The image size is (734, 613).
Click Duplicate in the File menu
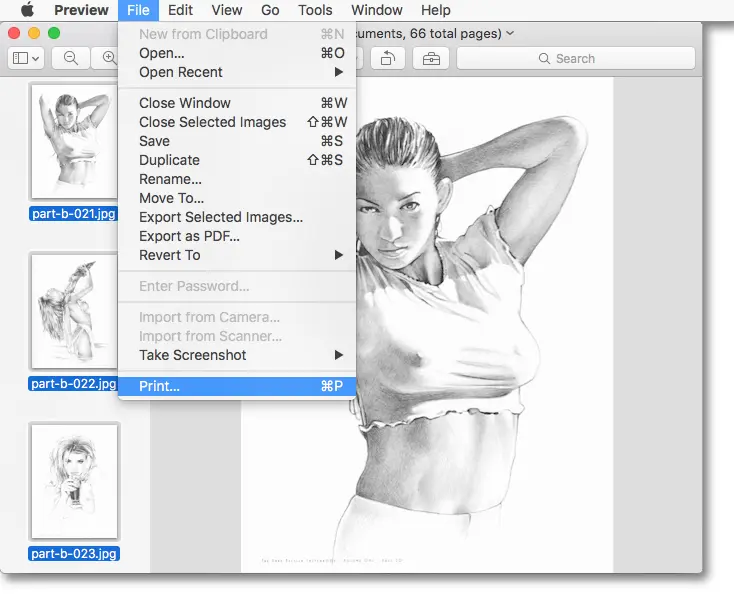[169, 160]
